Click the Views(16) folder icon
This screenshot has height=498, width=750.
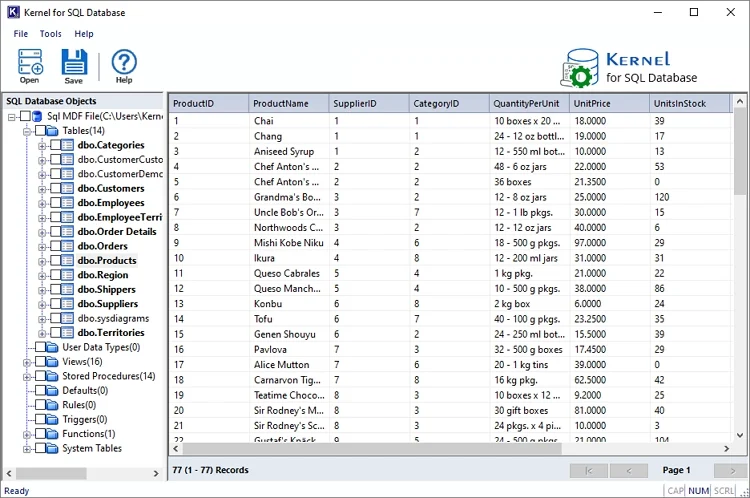coord(53,362)
